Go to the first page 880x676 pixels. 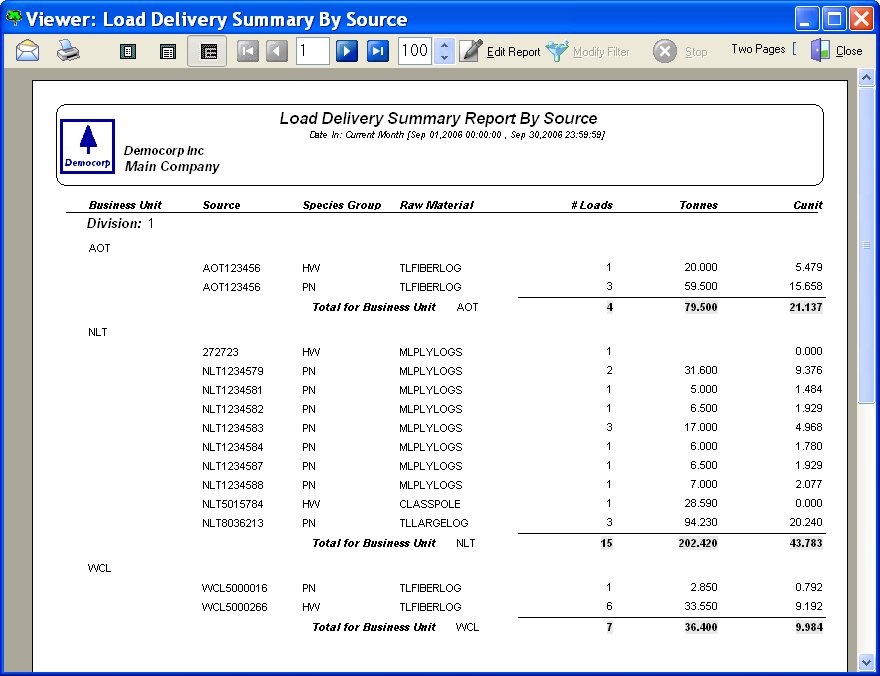[248, 51]
